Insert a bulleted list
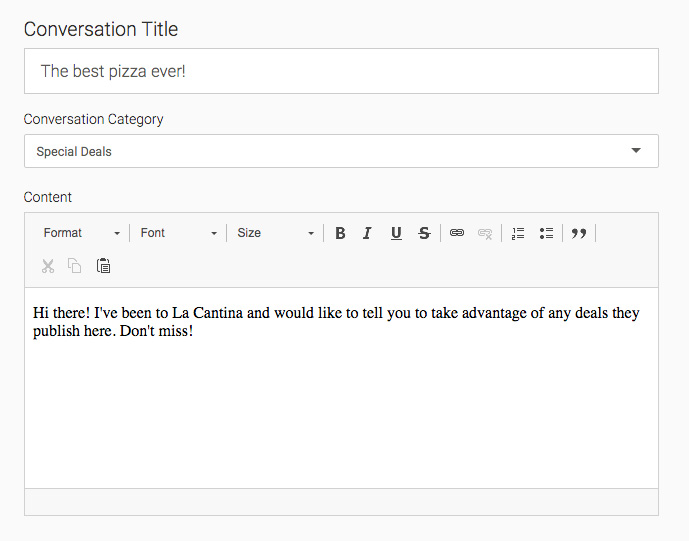 click(x=546, y=233)
